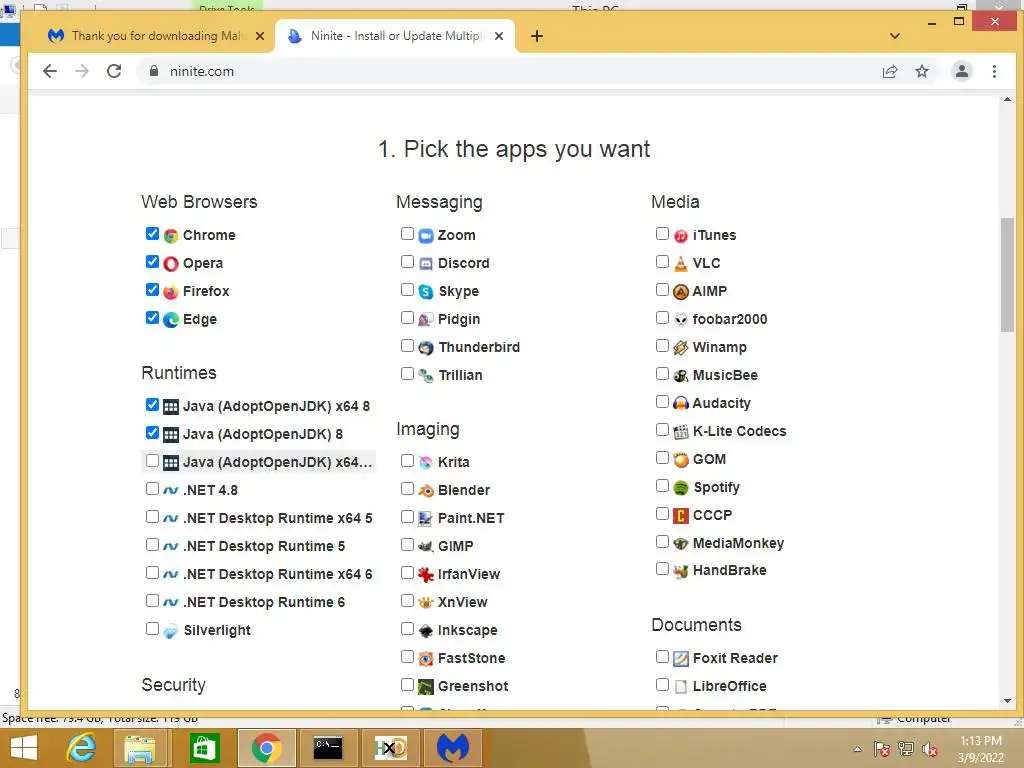Screen dimensions: 1024x768
Task: Click the HandBrake app icon
Action: point(680,571)
